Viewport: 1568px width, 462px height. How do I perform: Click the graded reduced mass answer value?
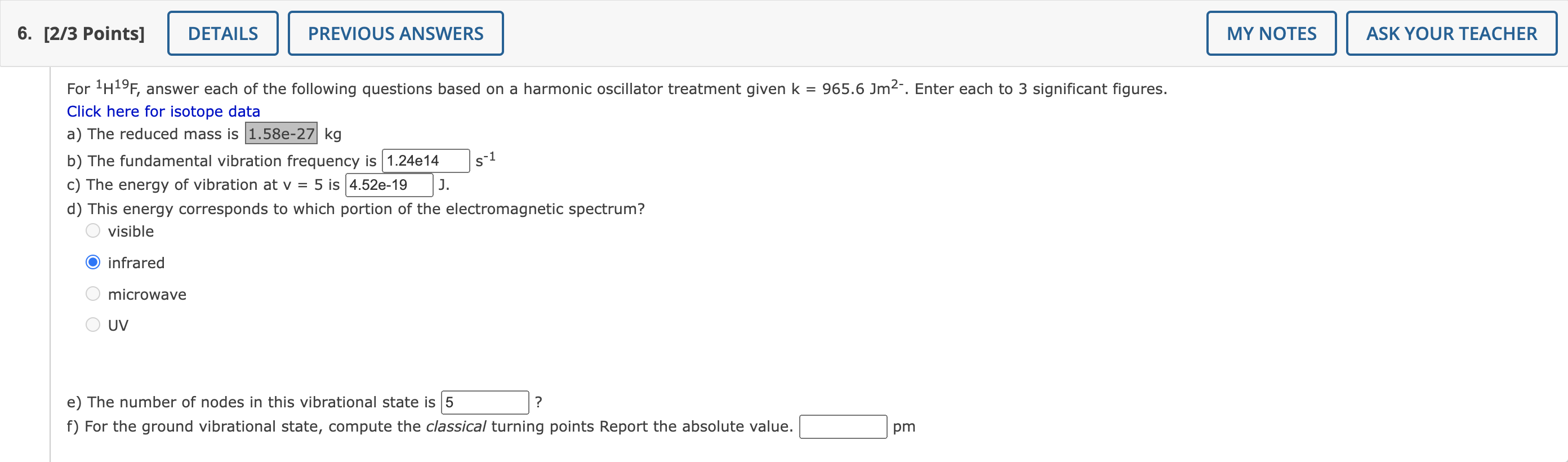(280, 134)
